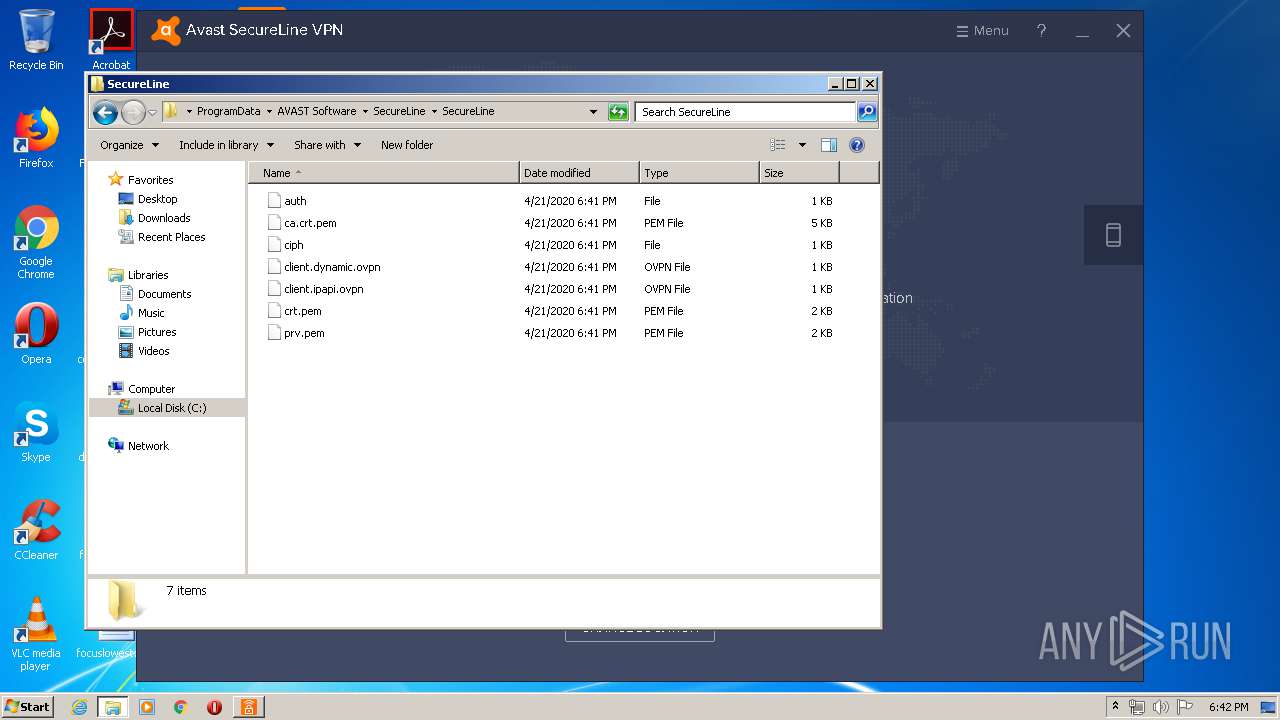
Task: Click Internet Explorer taskbar icon
Action: [80, 707]
